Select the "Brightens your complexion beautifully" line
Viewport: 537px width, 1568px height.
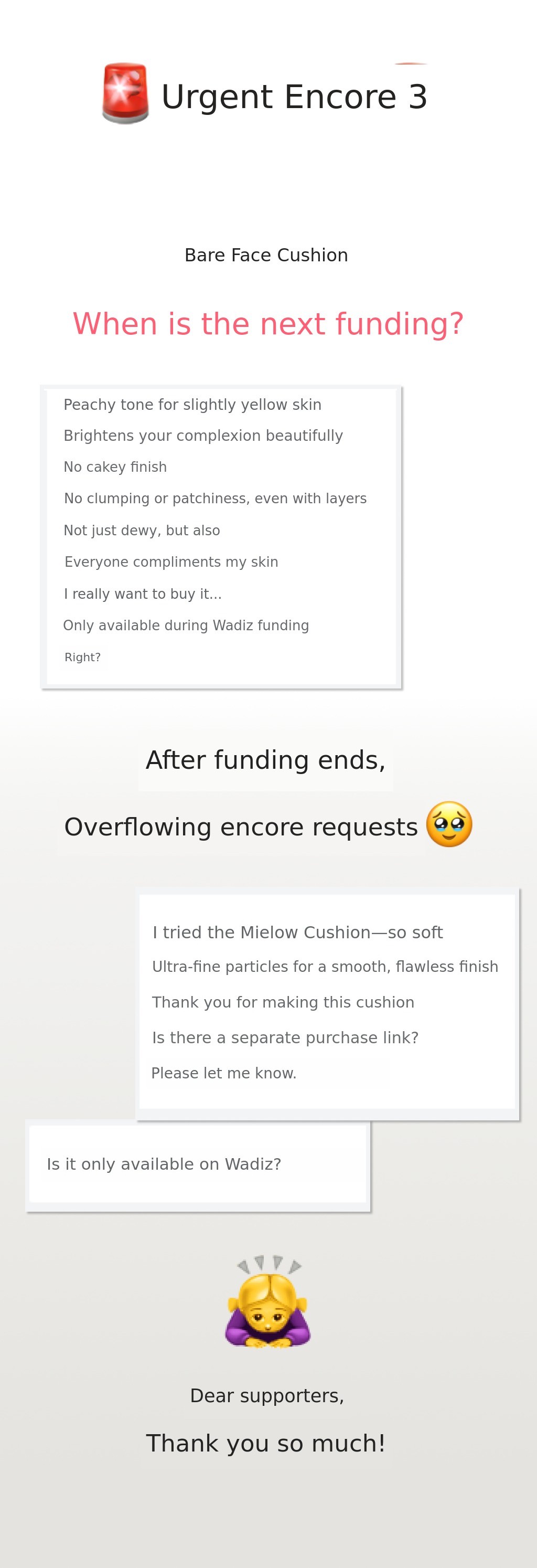(x=203, y=436)
